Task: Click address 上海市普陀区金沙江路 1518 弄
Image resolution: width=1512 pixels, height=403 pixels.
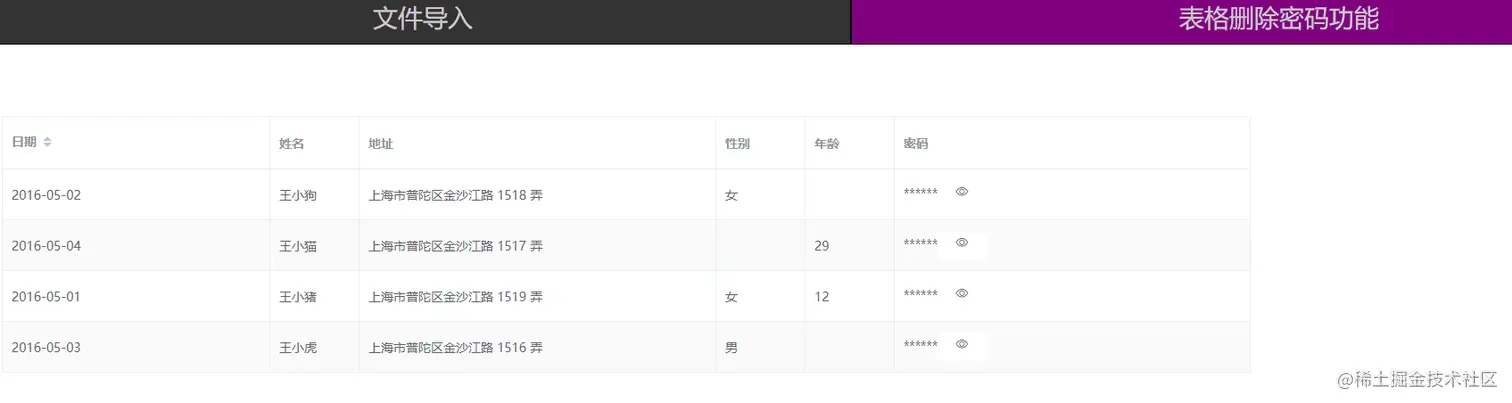Action: click(456, 195)
